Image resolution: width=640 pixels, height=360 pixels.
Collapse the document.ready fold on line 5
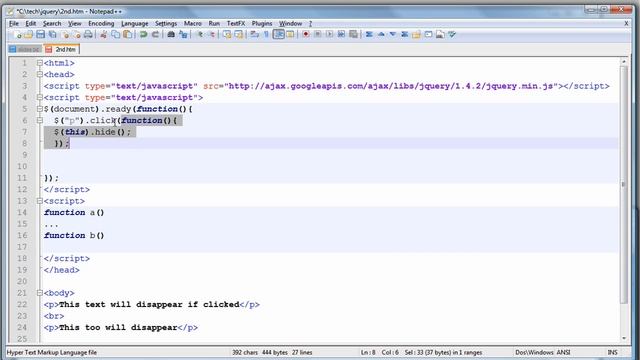40,109
